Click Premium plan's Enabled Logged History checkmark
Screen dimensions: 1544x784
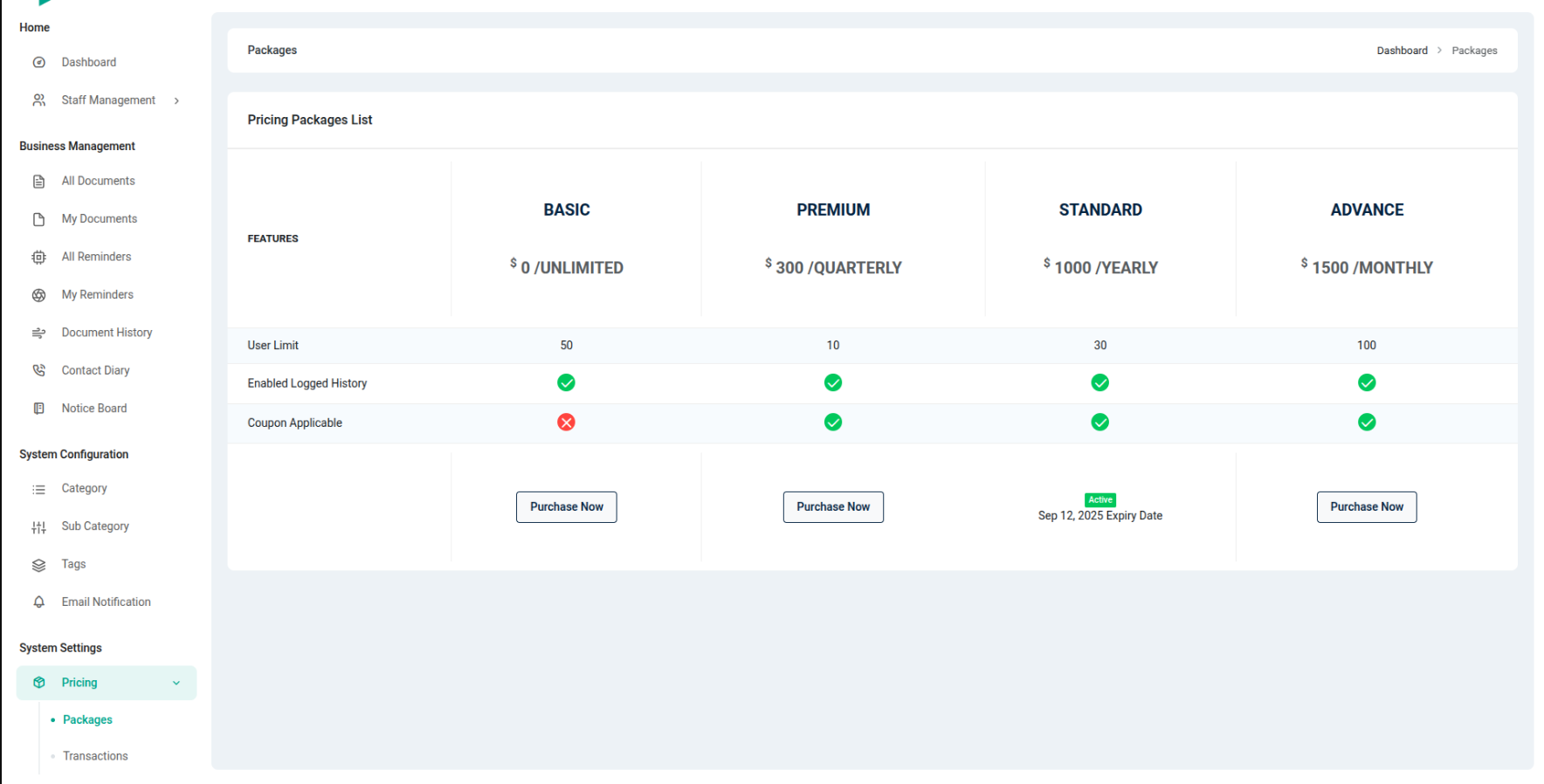pos(833,382)
